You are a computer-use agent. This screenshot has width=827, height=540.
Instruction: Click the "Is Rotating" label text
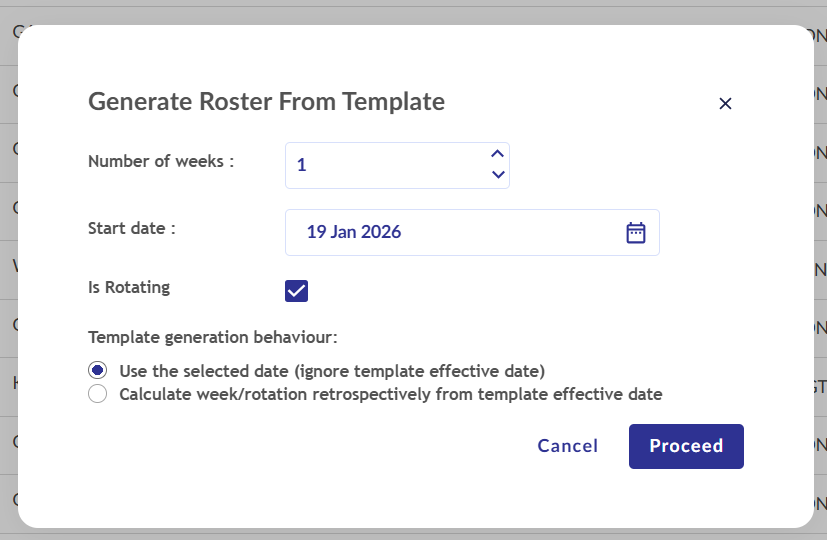pos(129,288)
